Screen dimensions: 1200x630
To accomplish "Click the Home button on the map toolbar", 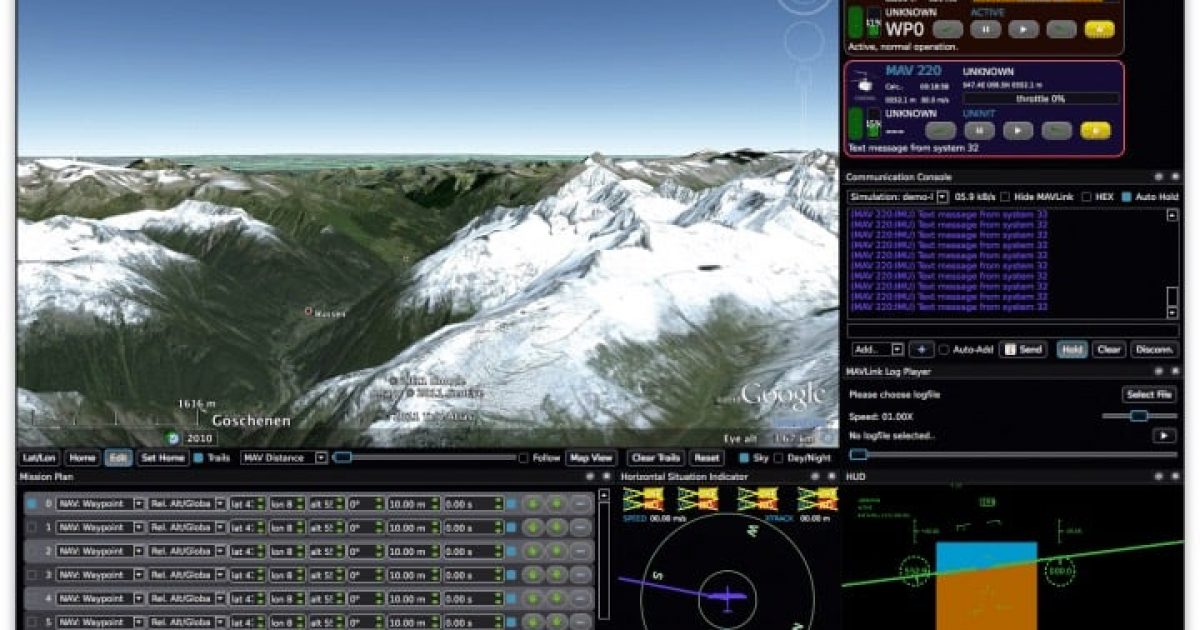I will coord(83,458).
